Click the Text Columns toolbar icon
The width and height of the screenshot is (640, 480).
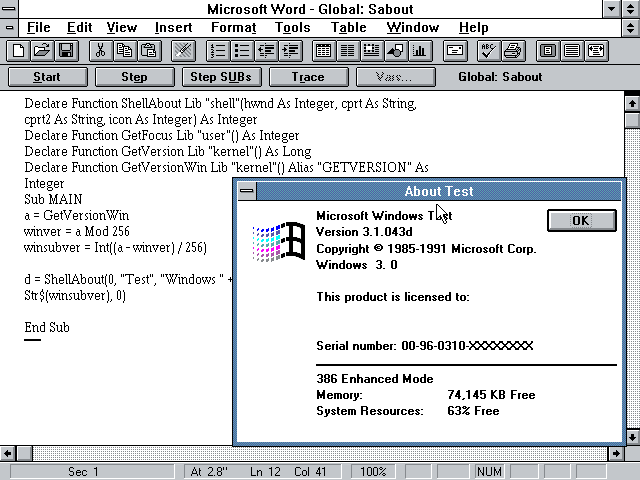(x=348, y=51)
